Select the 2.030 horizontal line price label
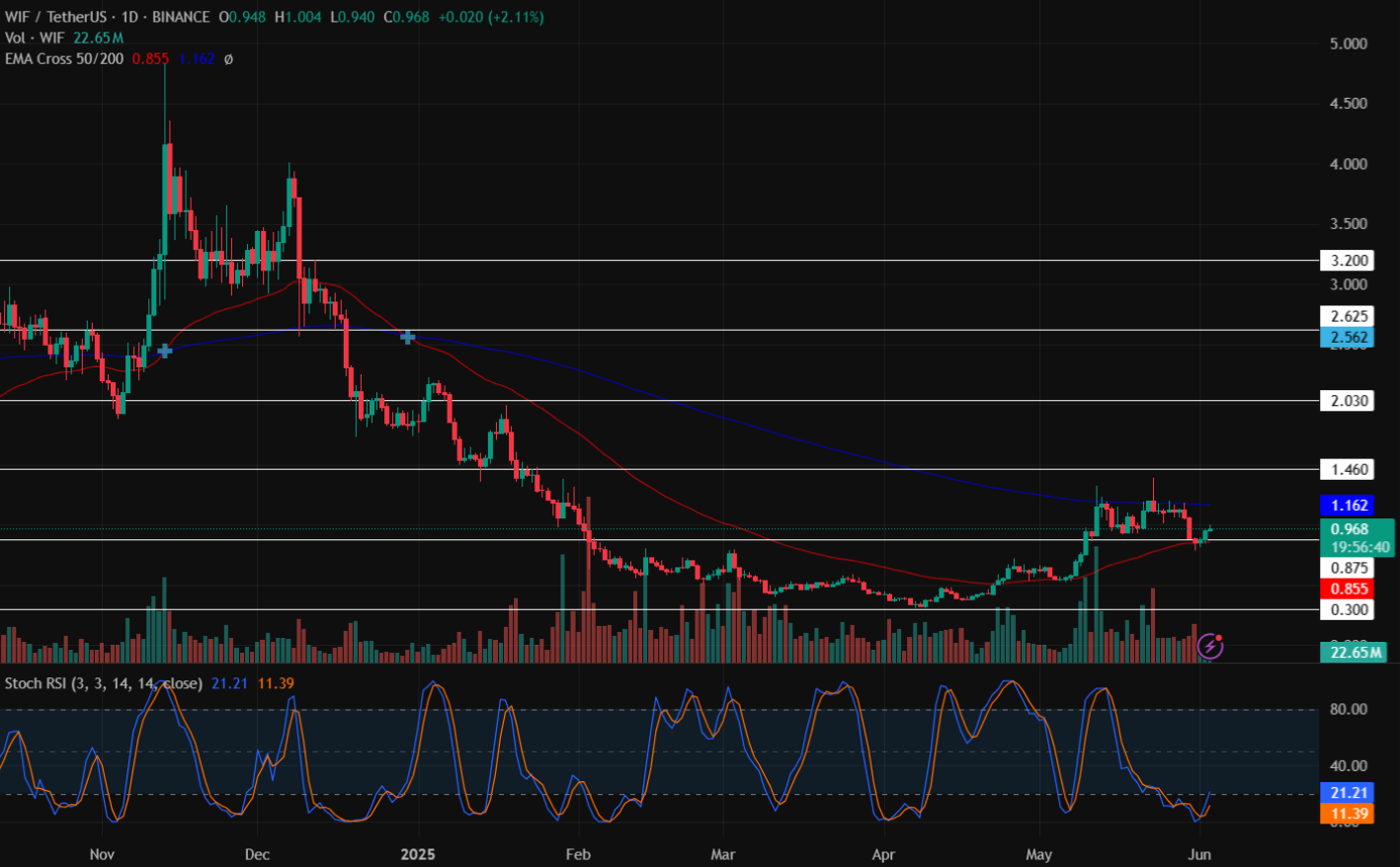Image resolution: width=1400 pixels, height=867 pixels. point(1347,401)
